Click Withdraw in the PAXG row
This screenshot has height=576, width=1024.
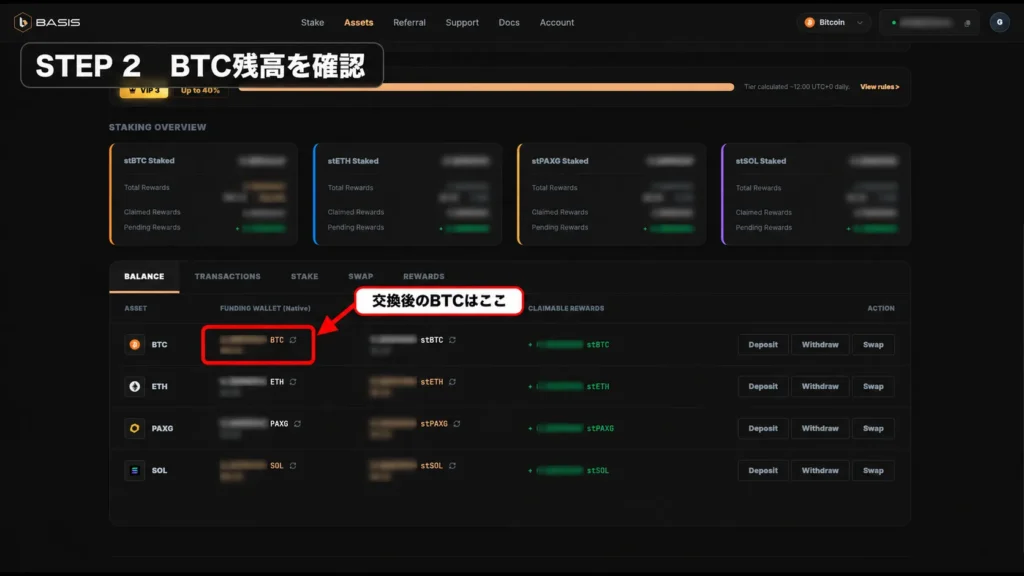point(820,428)
